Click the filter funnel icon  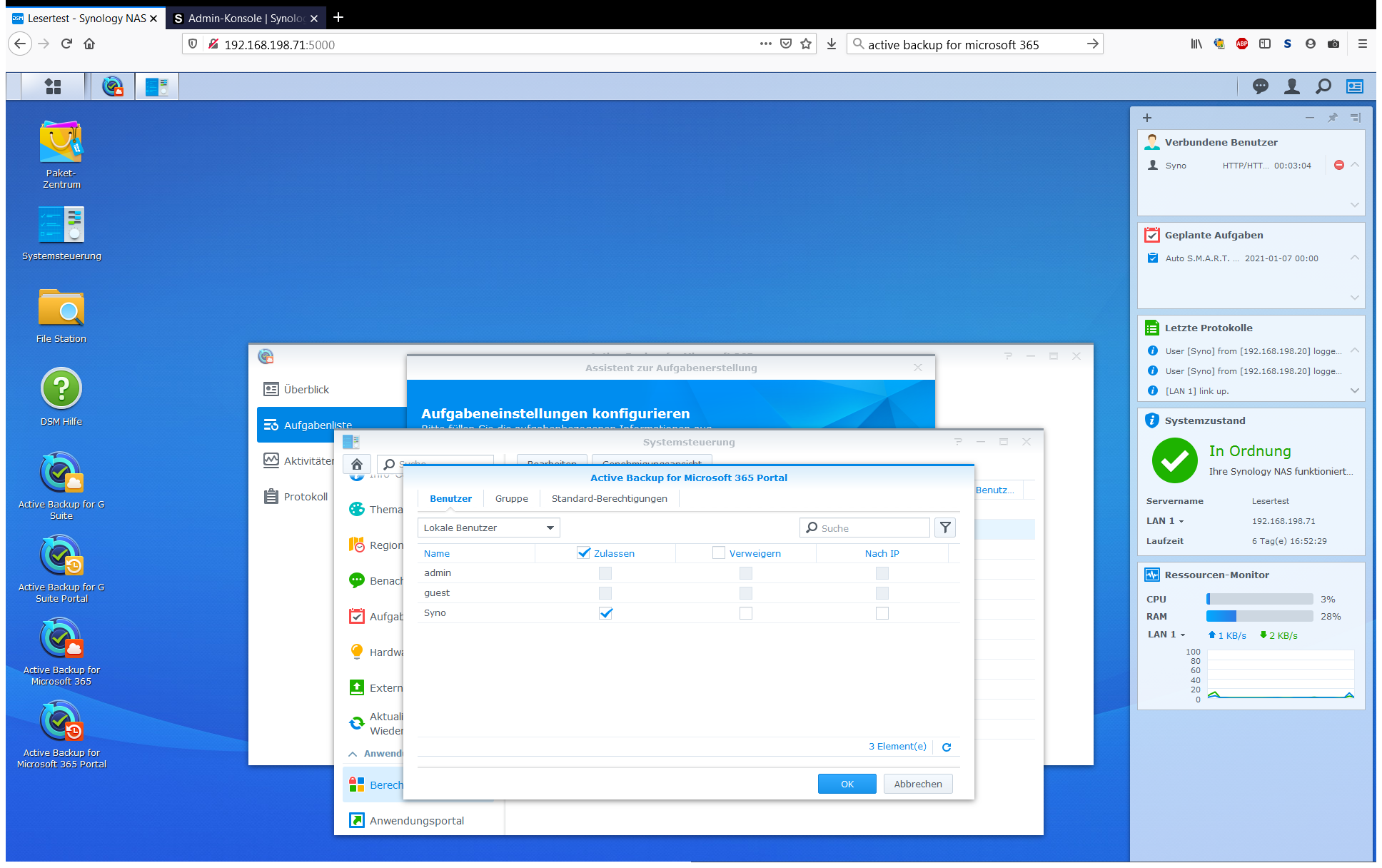[945, 528]
